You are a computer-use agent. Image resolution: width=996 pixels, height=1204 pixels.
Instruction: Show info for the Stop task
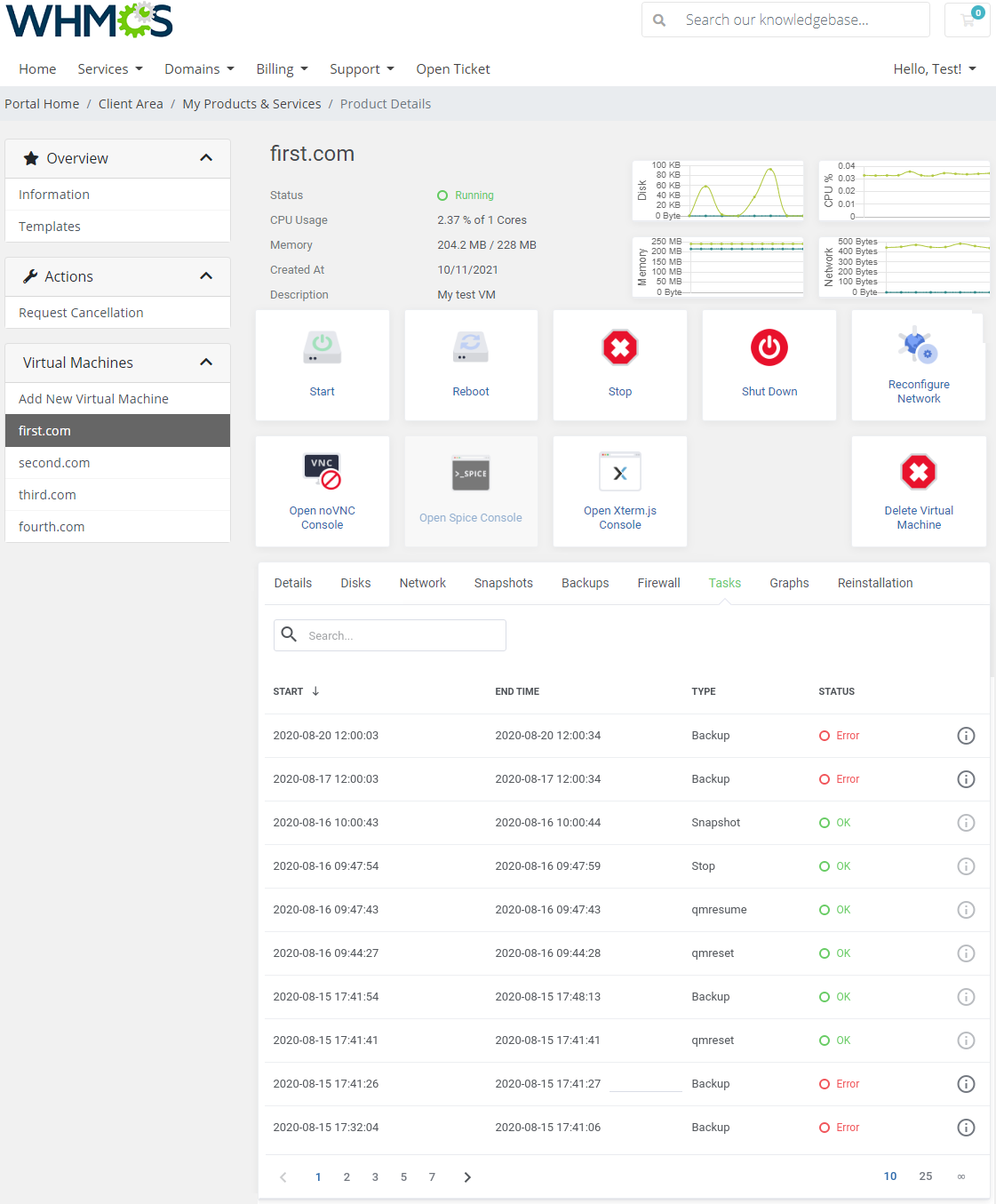(966, 866)
